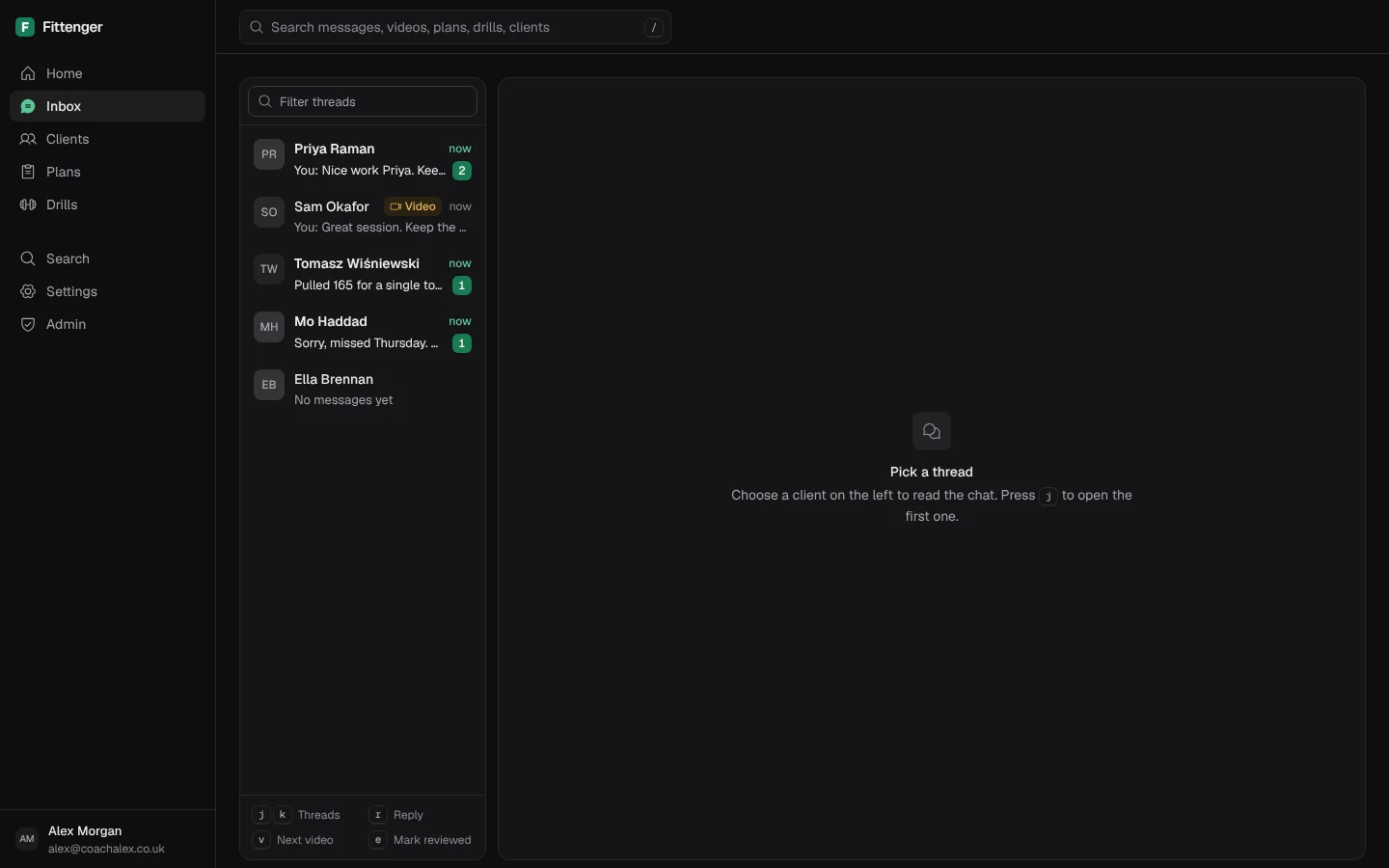Click Priya Raman's unread badge 2

(462, 171)
